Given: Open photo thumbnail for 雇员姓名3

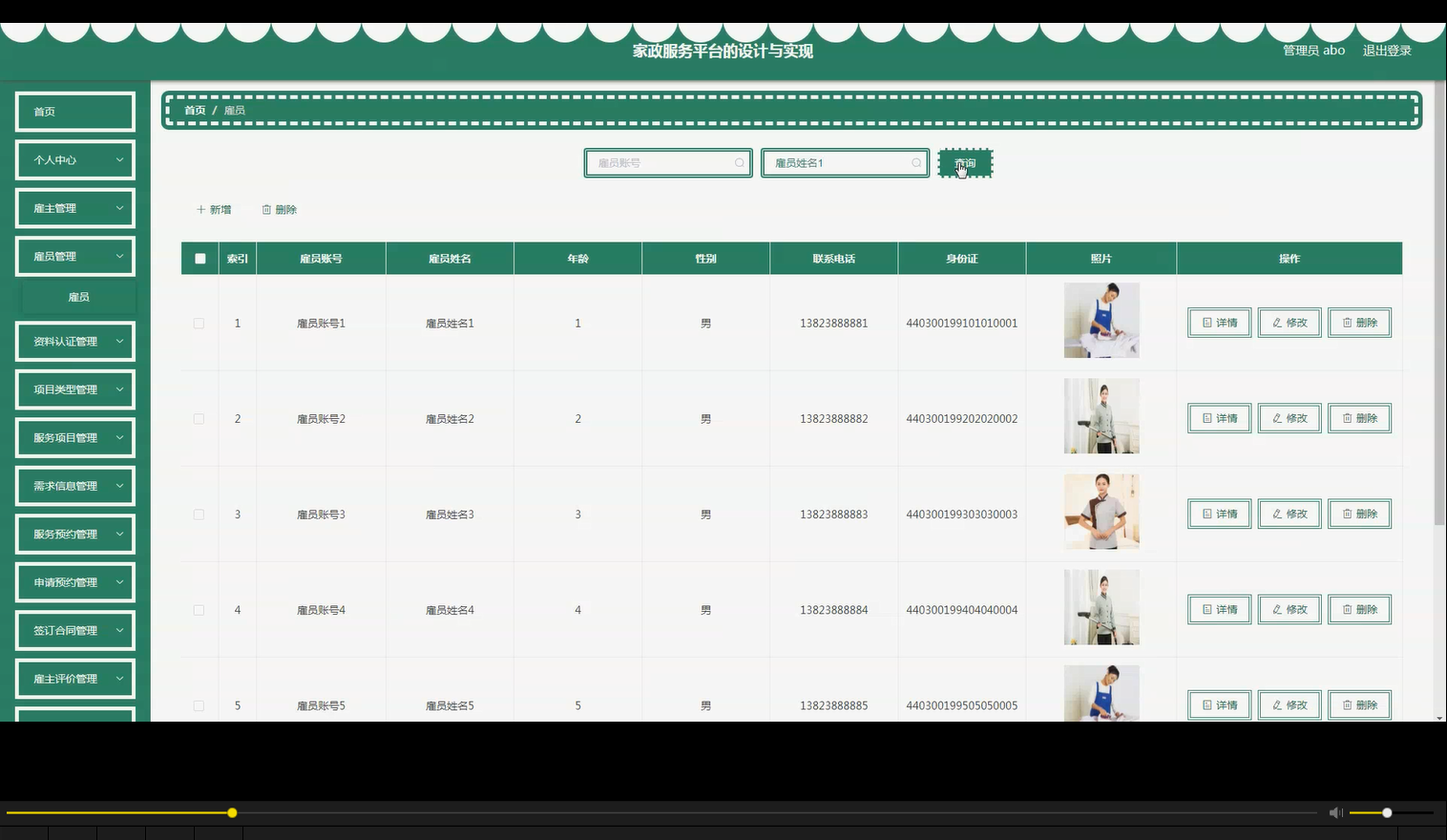Looking at the screenshot, I should pyautogui.click(x=1101, y=512).
